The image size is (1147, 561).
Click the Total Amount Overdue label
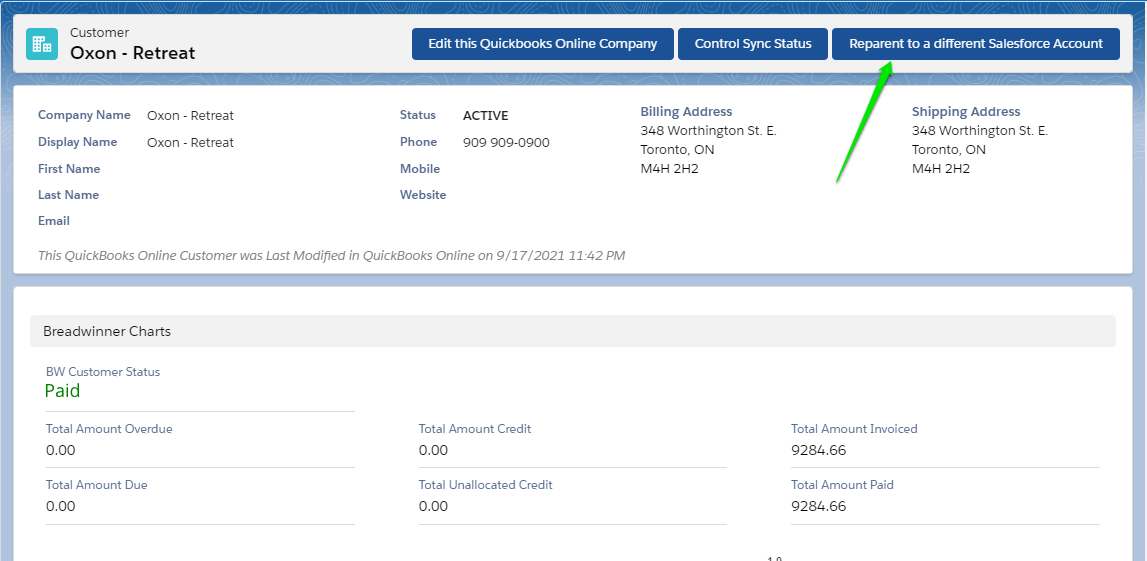109,429
